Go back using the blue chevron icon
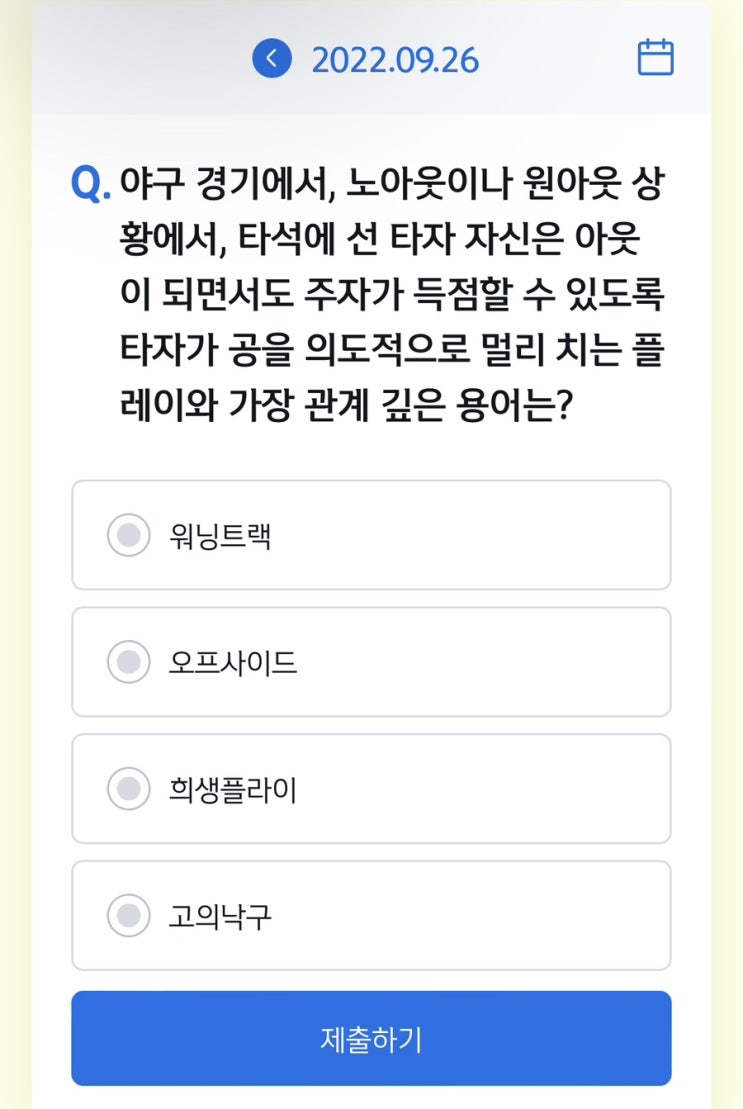The height and width of the screenshot is (1109, 743). coord(271,58)
